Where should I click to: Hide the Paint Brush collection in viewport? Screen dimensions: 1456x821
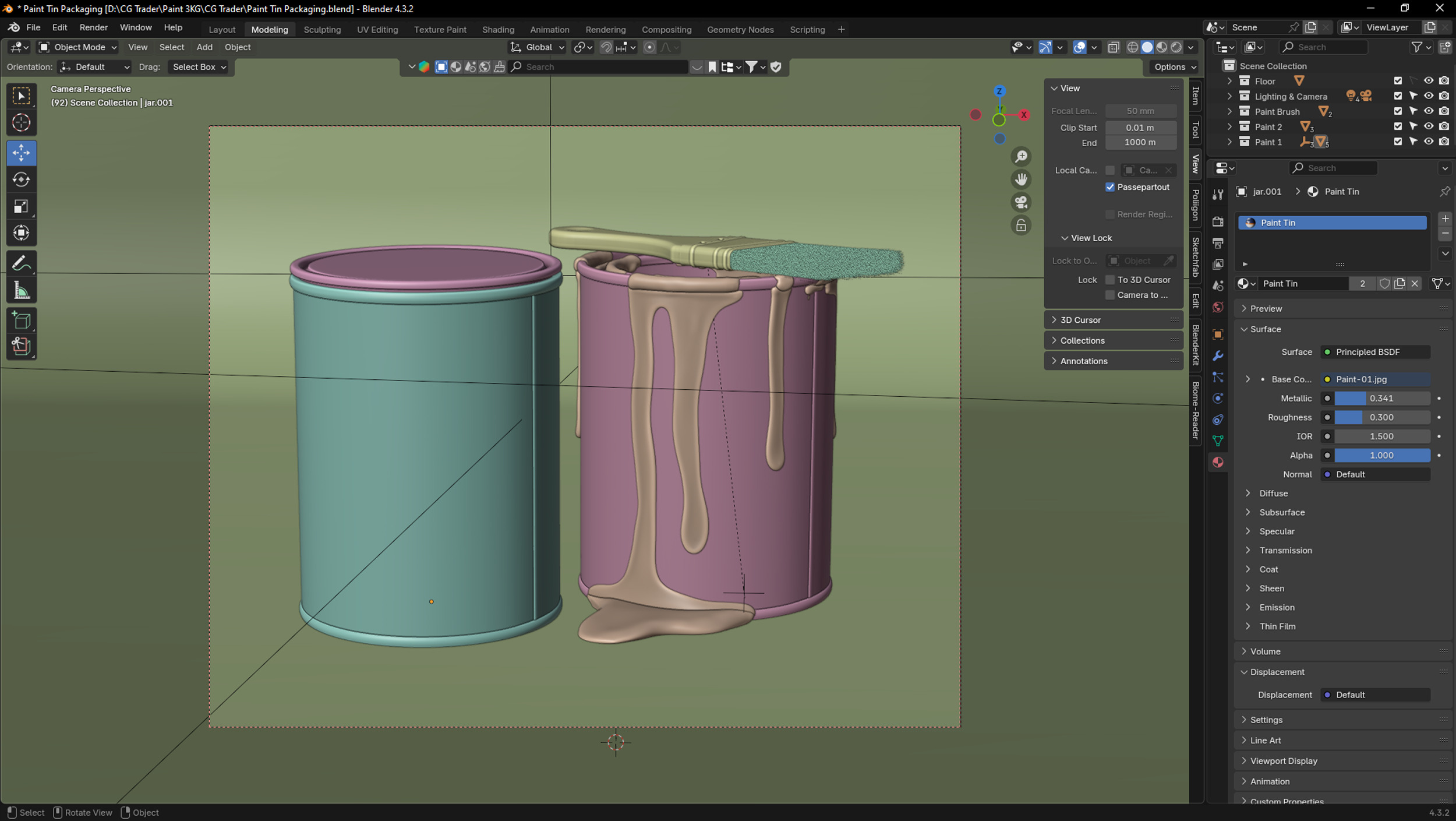[1429, 111]
